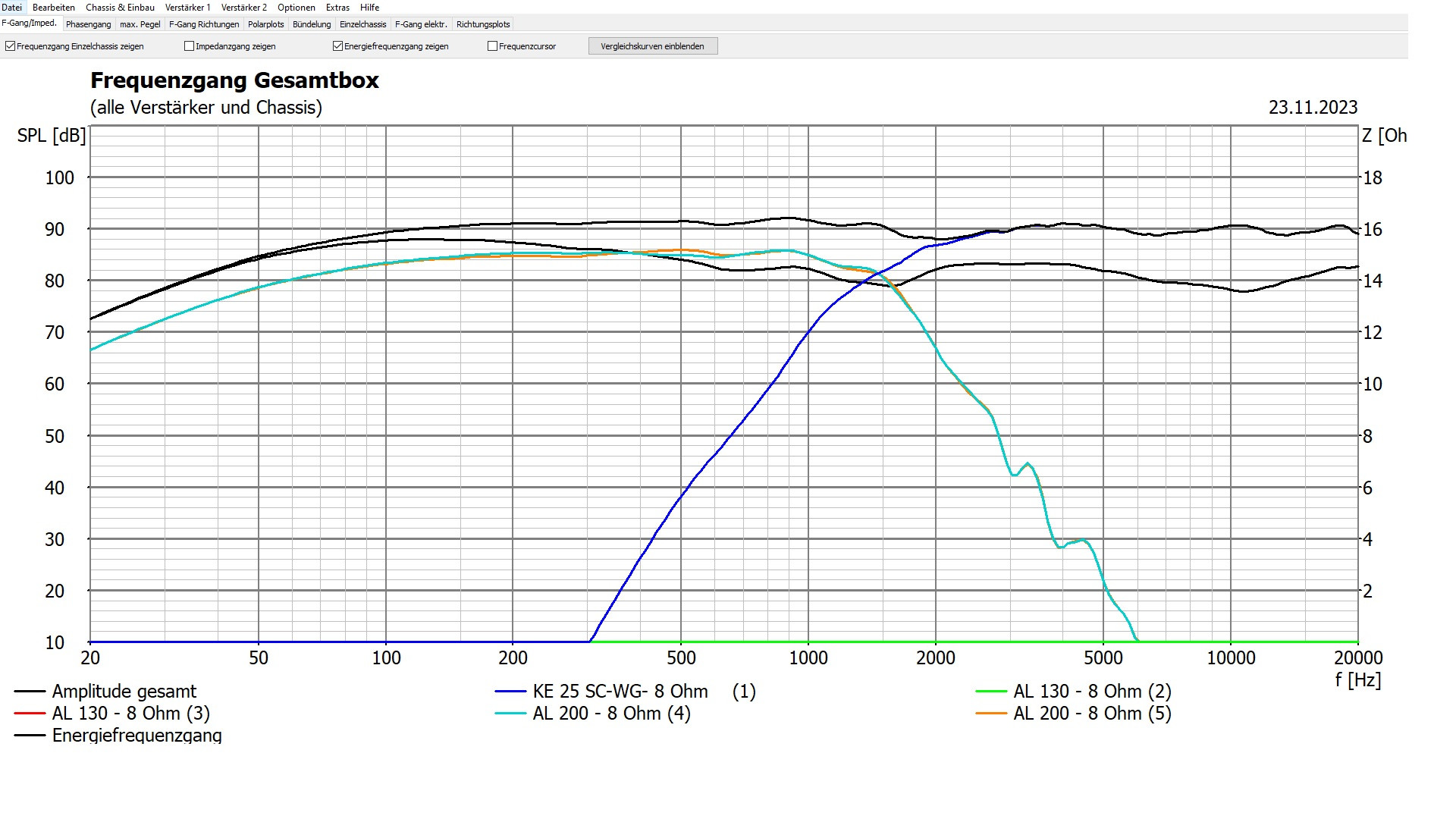Open the F-Gang Richtungen tab
The height and width of the screenshot is (819, 1456).
click(204, 24)
